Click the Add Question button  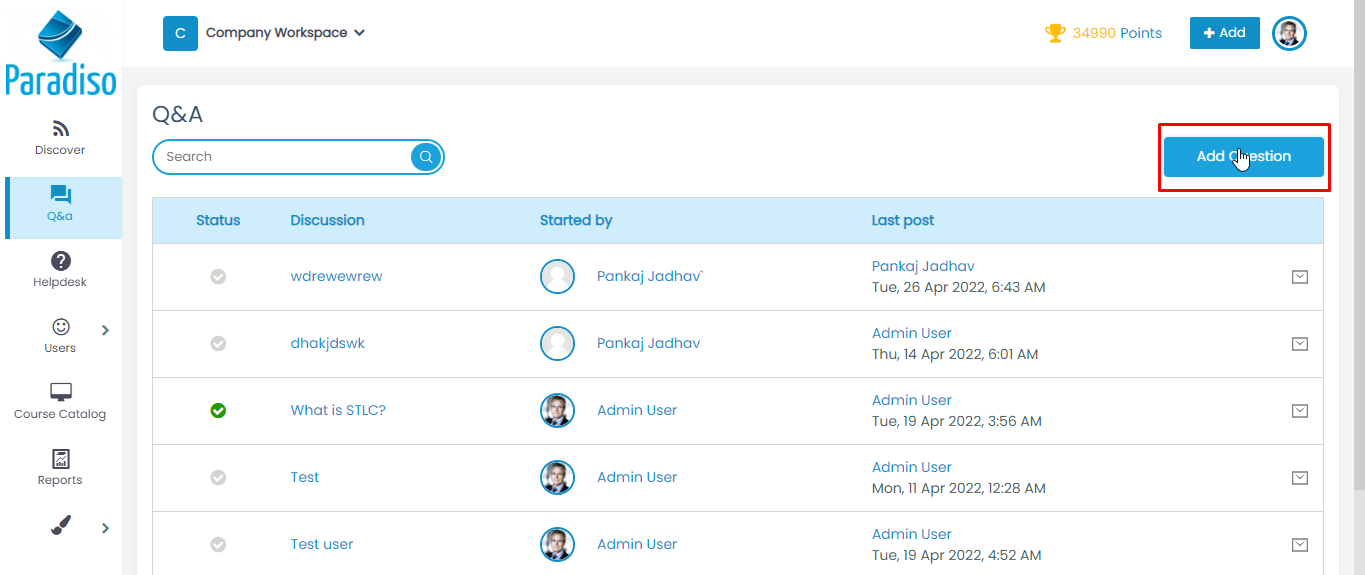[x=1243, y=157]
